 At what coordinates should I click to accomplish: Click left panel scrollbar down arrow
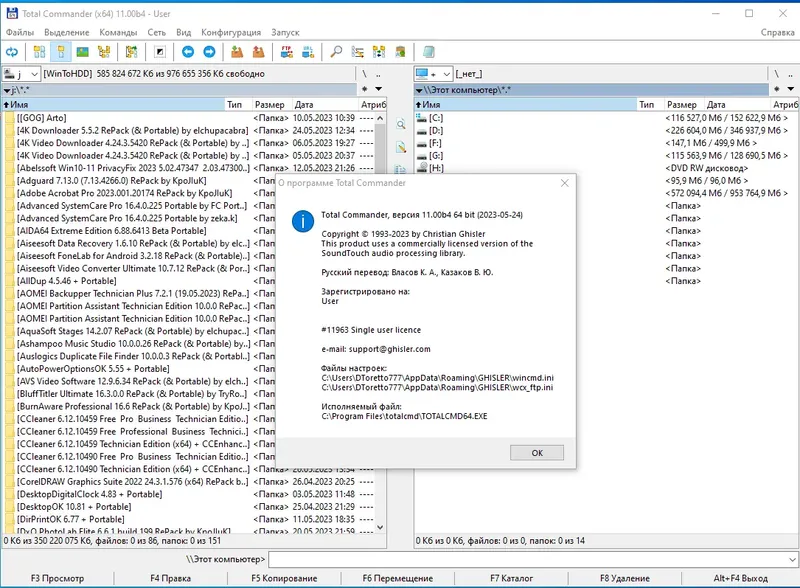coord(380,527)
